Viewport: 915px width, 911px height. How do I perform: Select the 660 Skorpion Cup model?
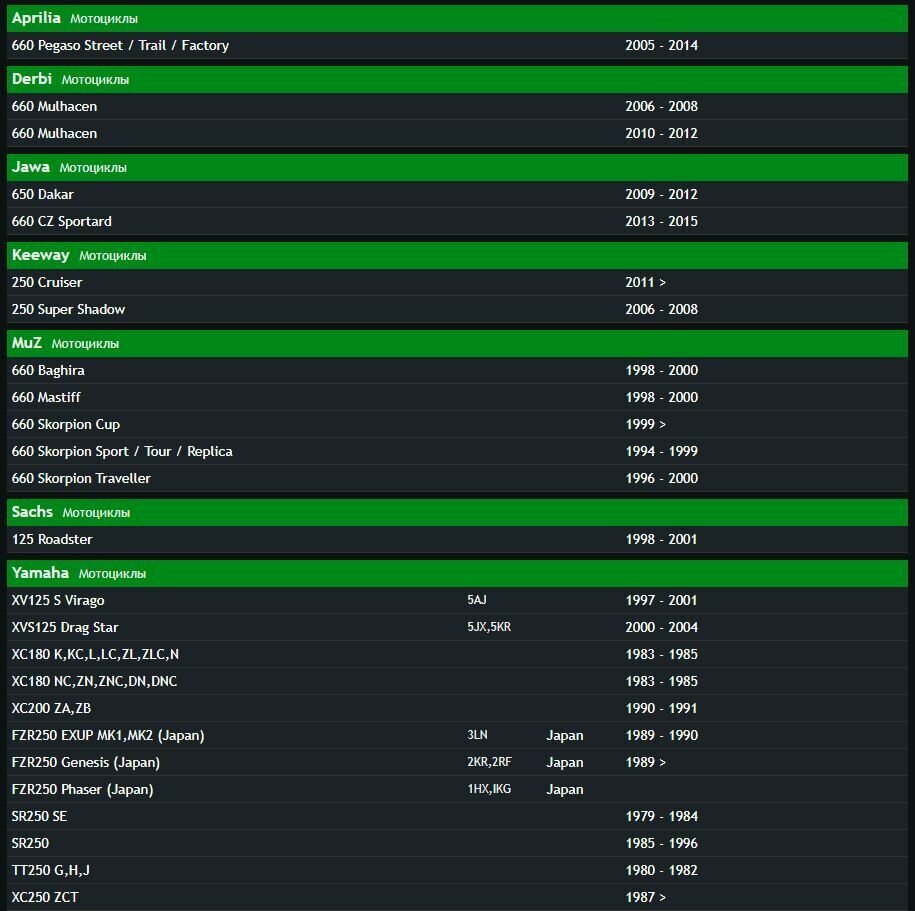point(65,424)
